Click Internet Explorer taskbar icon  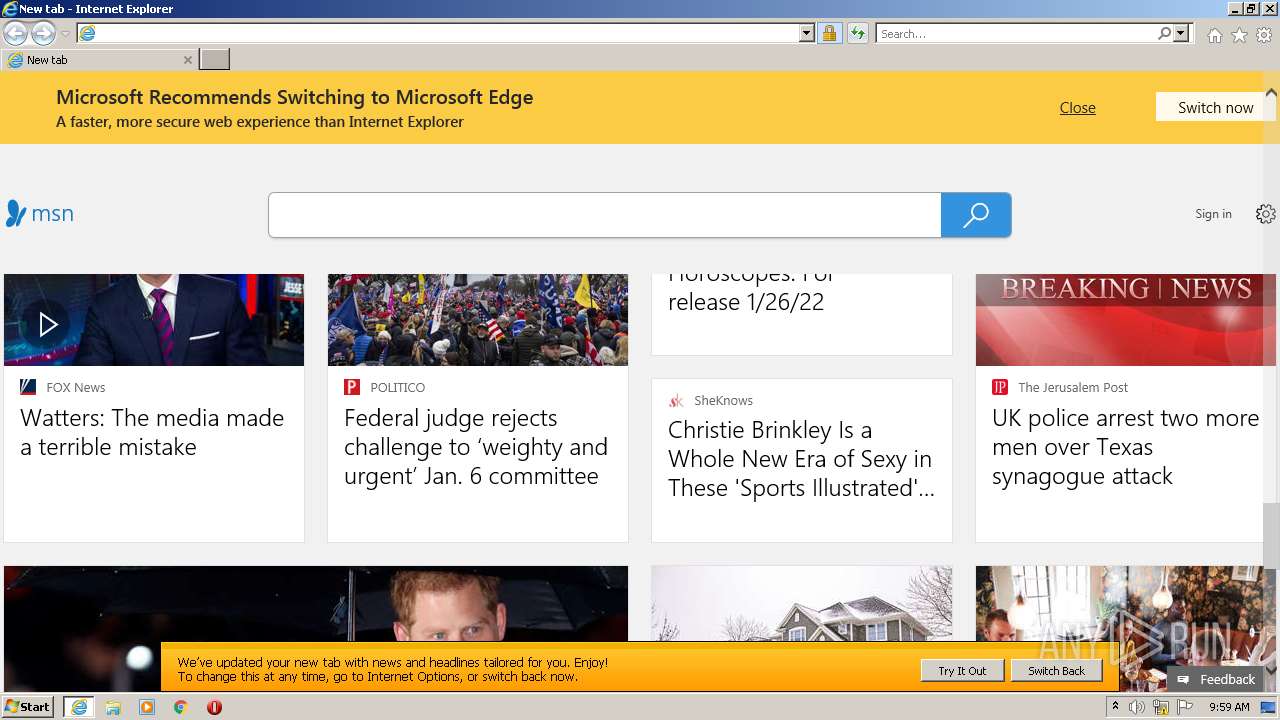point(79,707)
